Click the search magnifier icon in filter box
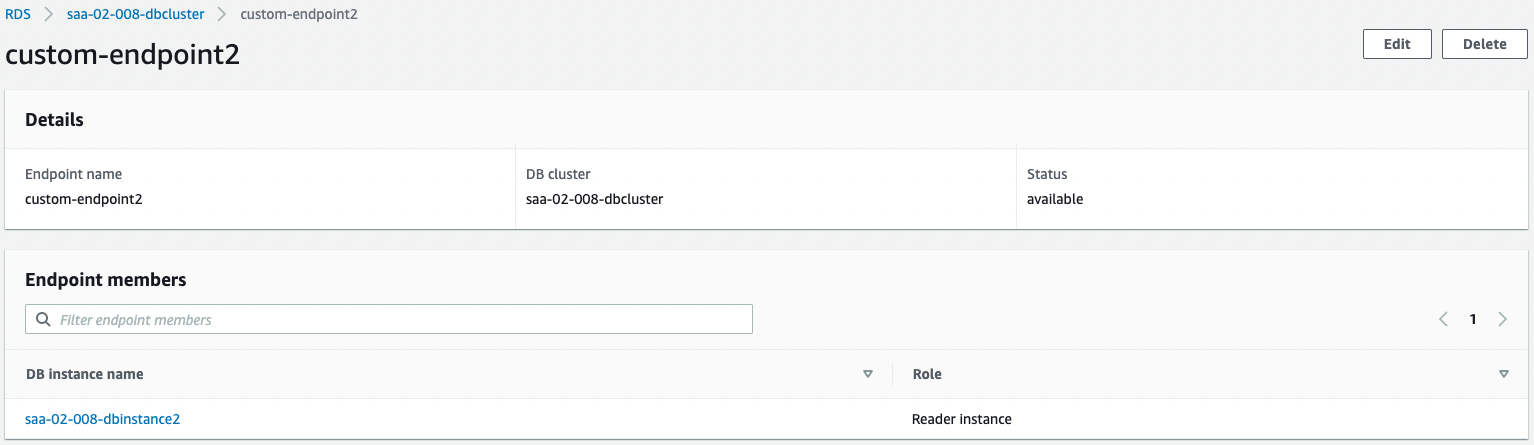Viewport: 1534px width, 445px height. coord(43,320)
